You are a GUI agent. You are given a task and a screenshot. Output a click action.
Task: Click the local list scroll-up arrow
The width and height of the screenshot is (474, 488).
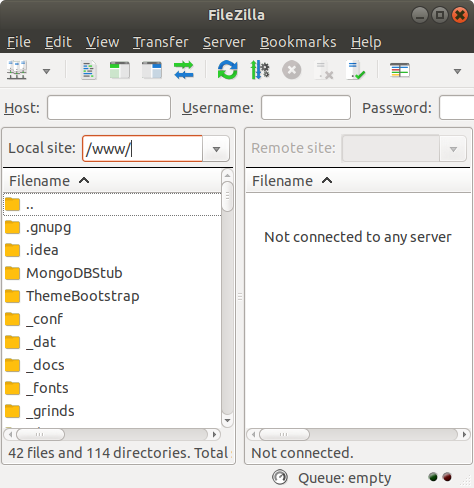pyautogui.click(x=227, y=175)
